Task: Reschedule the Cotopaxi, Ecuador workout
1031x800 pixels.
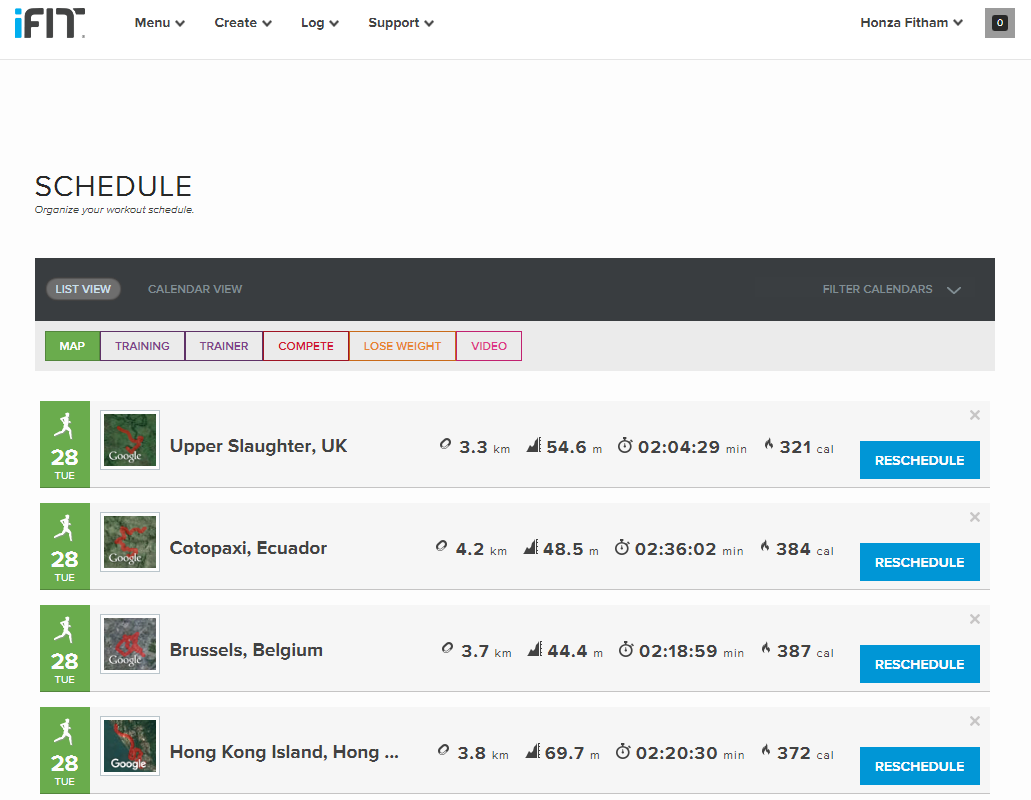Action: (x=919, y=562)
